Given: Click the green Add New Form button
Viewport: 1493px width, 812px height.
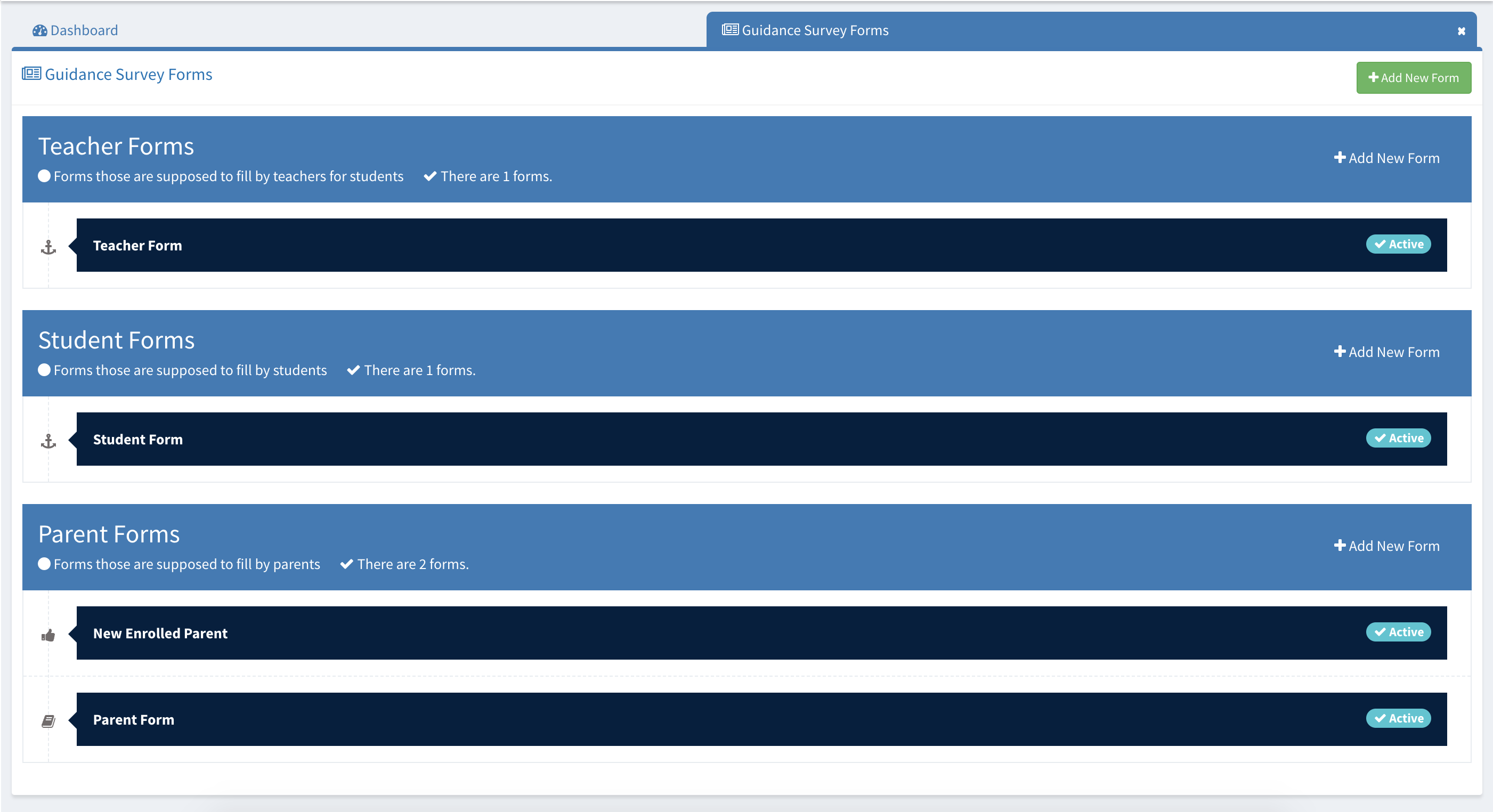Looking at the screenshot, I should point(1413,78).
